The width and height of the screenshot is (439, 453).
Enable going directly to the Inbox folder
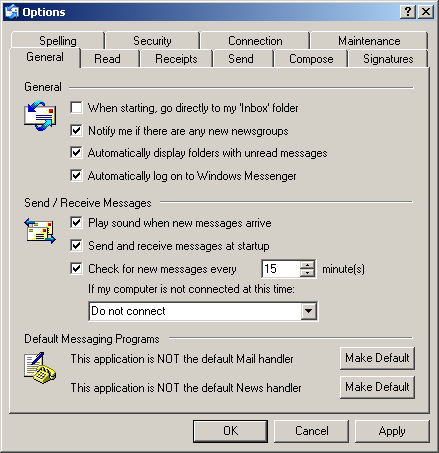(76, 108)
